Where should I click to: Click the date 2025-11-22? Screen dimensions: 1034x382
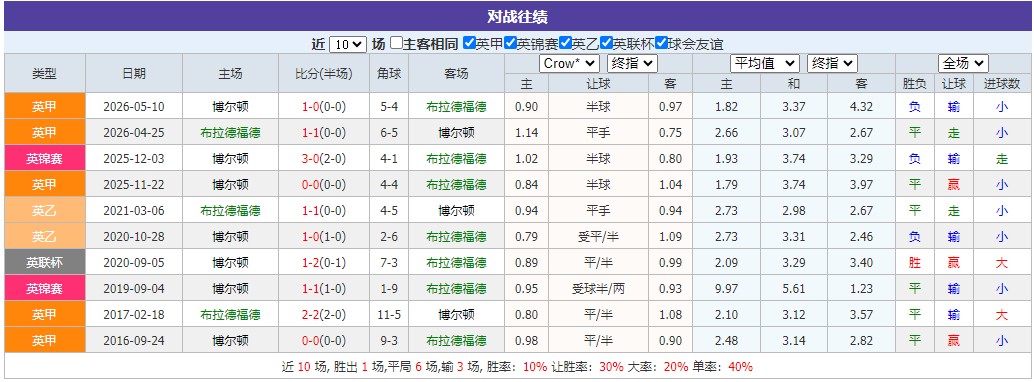coord(134,184)
